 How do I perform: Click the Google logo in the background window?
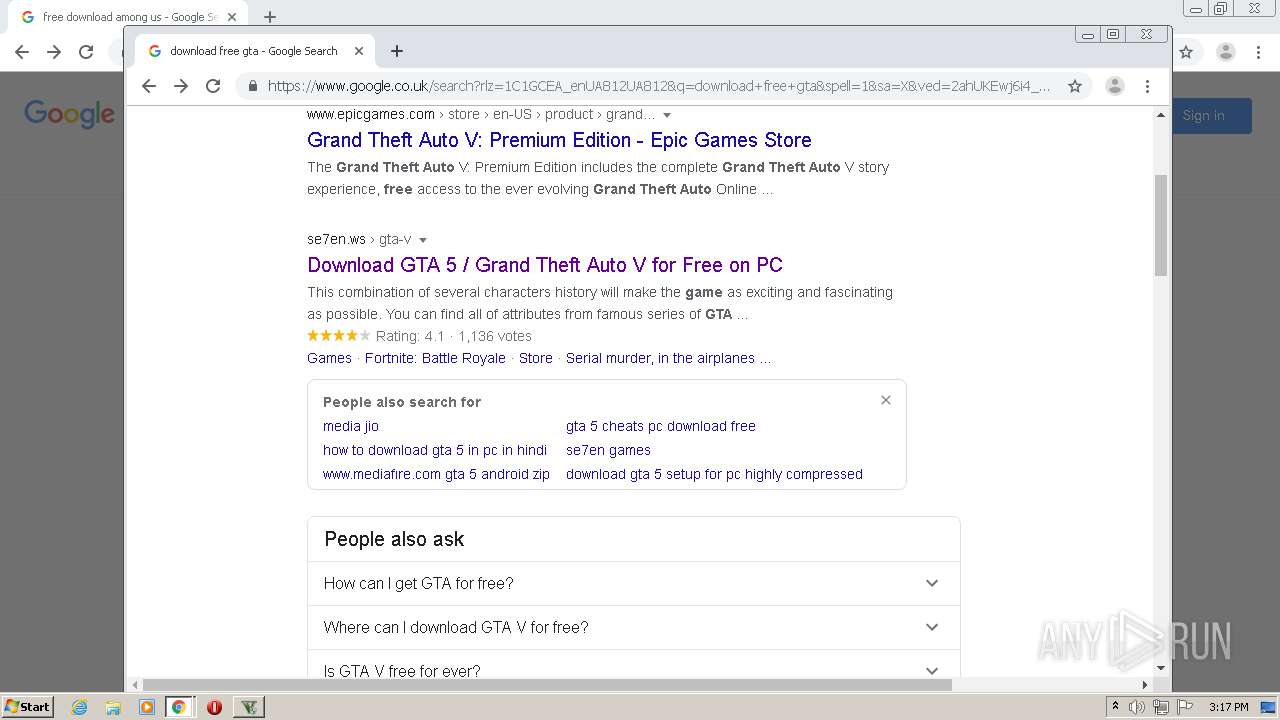pyautogui.click(x=69, y=114)
